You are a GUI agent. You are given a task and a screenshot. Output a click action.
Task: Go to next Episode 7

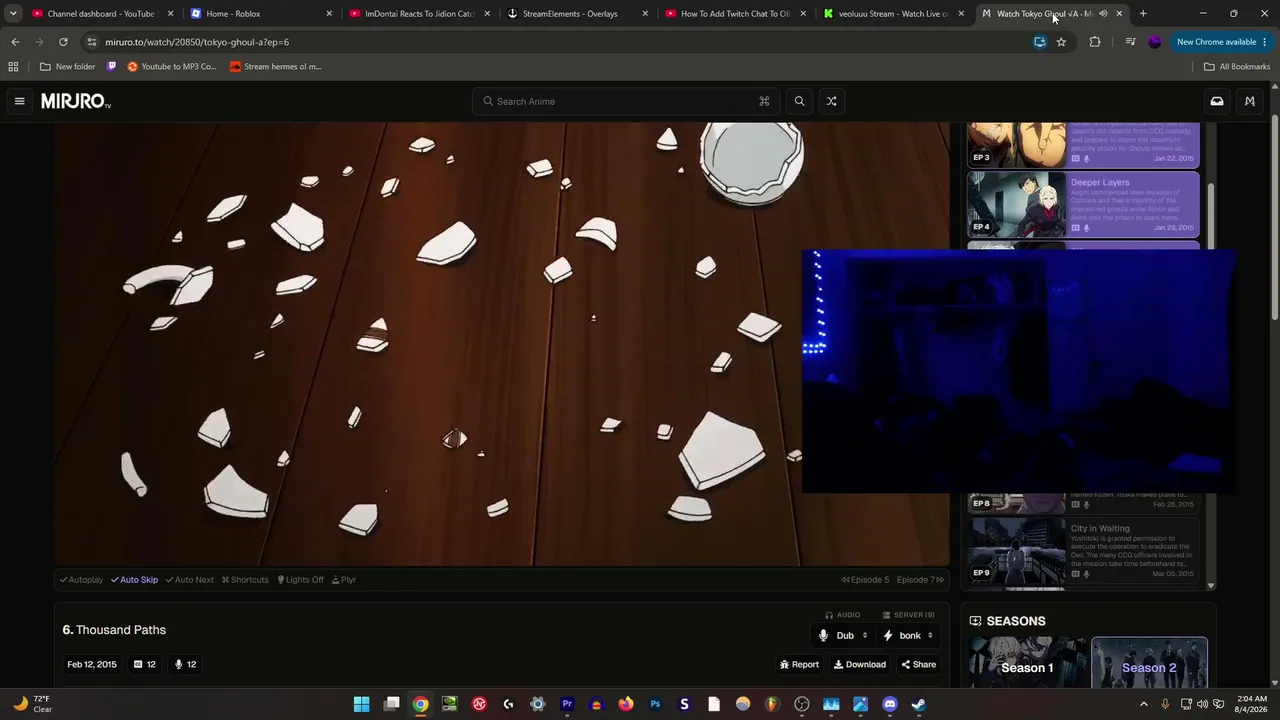pos(920,580)
